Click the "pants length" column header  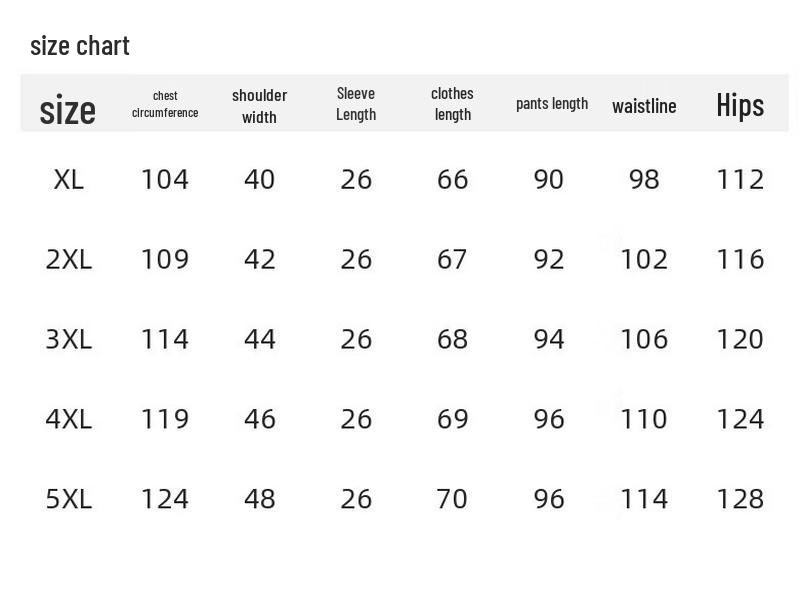[552, 104]
